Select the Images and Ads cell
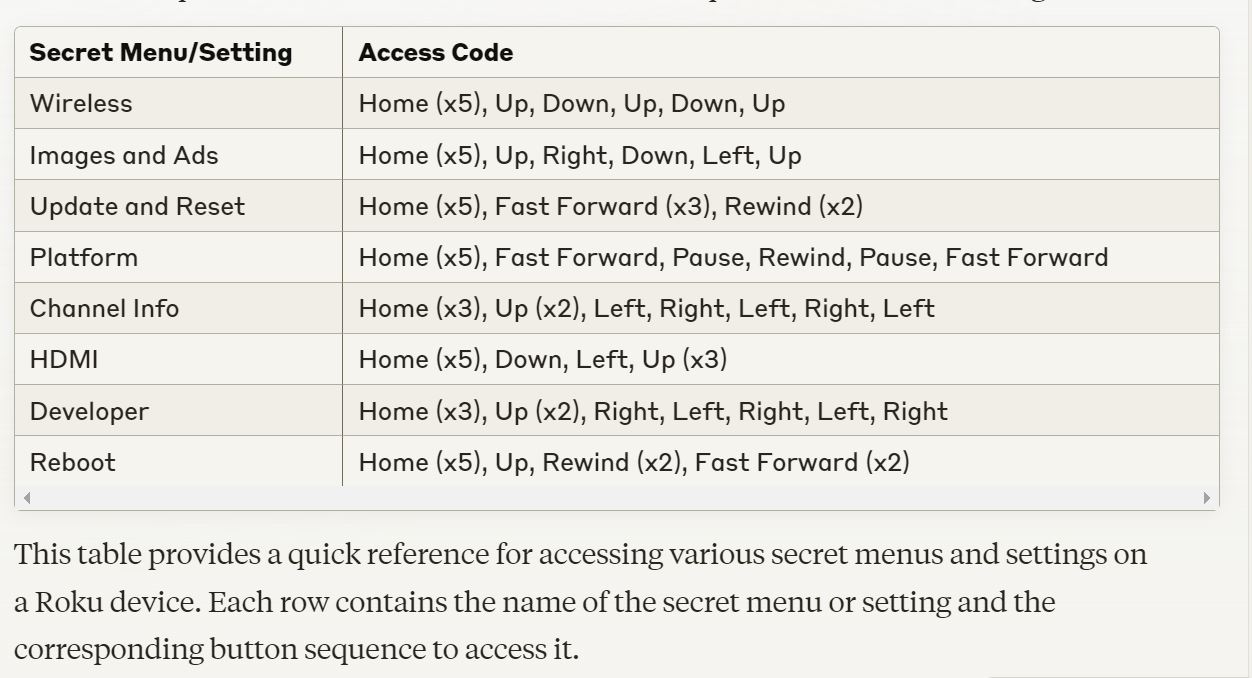This screenshot has height=678, width=1252. tap(124, 156)
